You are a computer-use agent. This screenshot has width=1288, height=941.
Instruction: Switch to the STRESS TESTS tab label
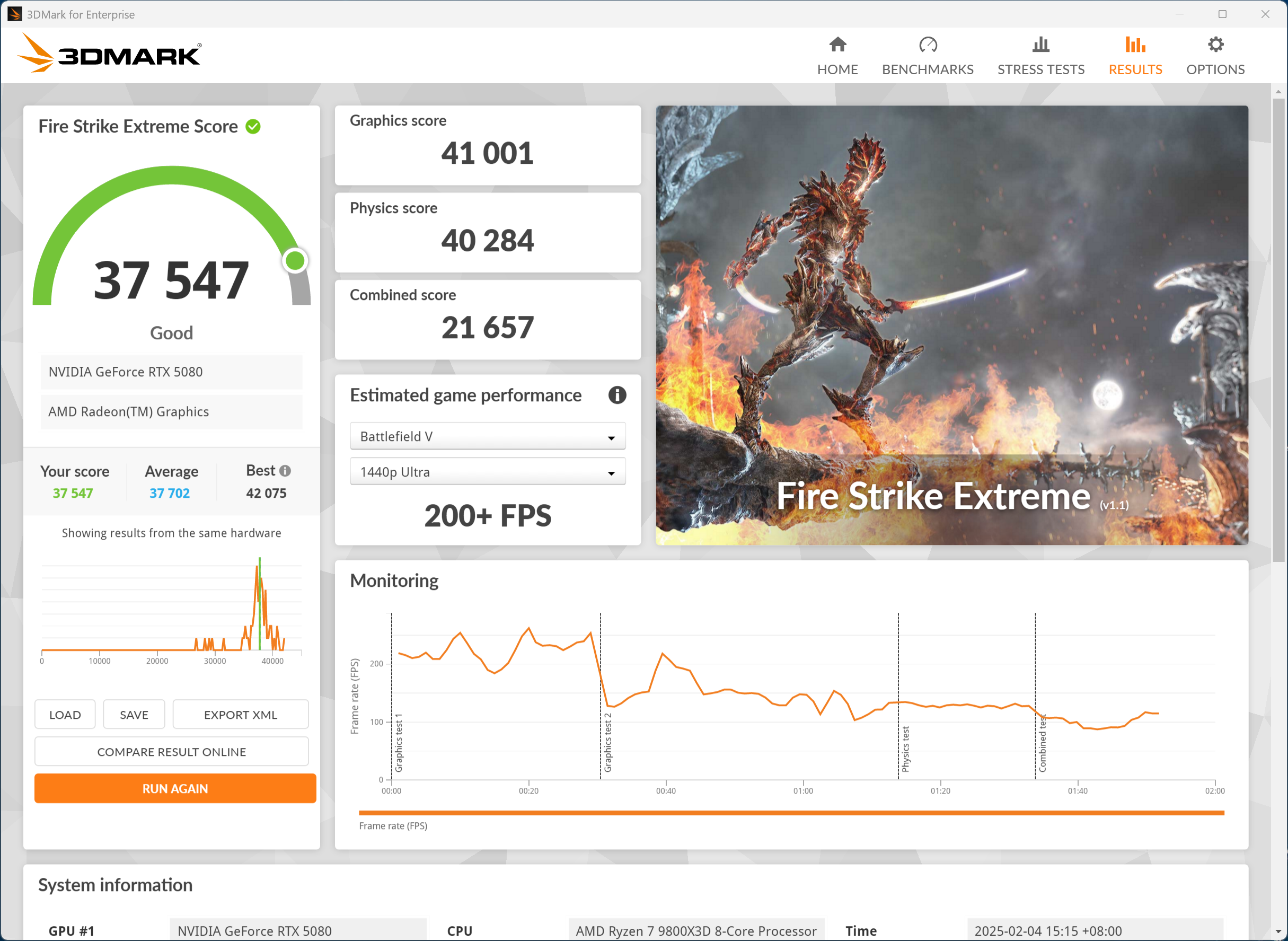click(1041, 69)
